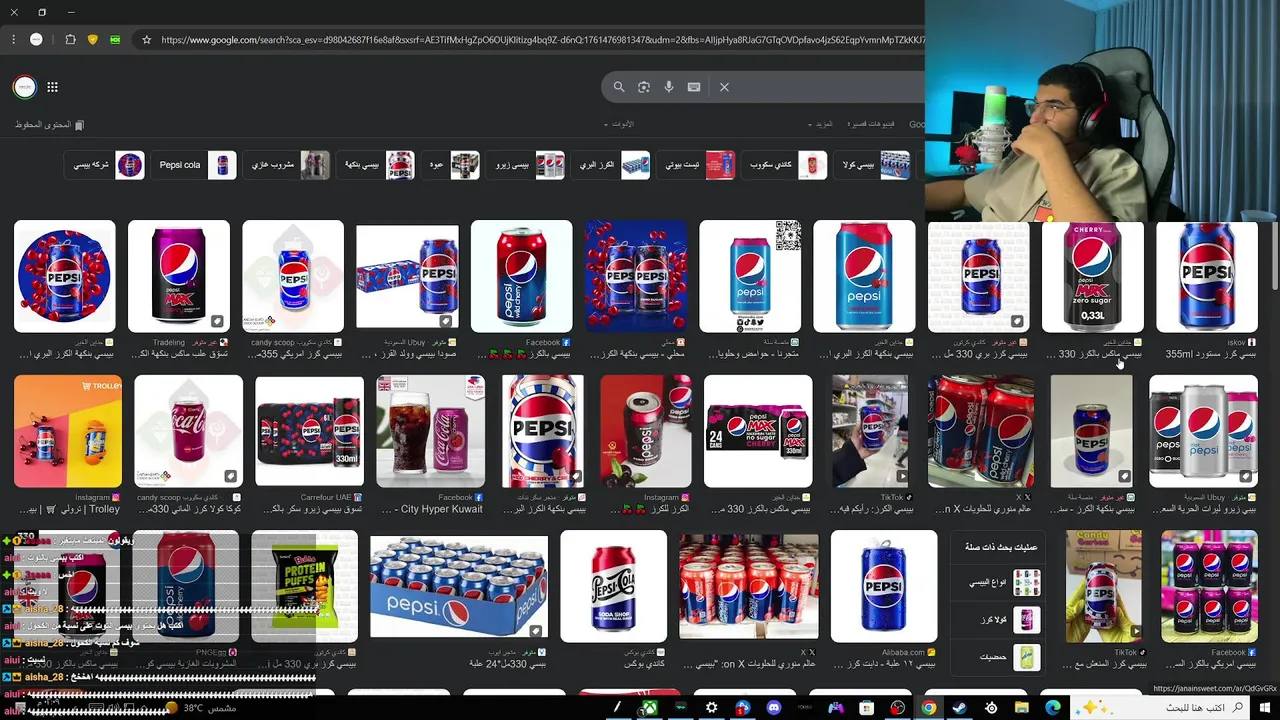Open Carrefour UAE Pepsi 330ml pack image
1280x720 pixels.
(309, 431)
